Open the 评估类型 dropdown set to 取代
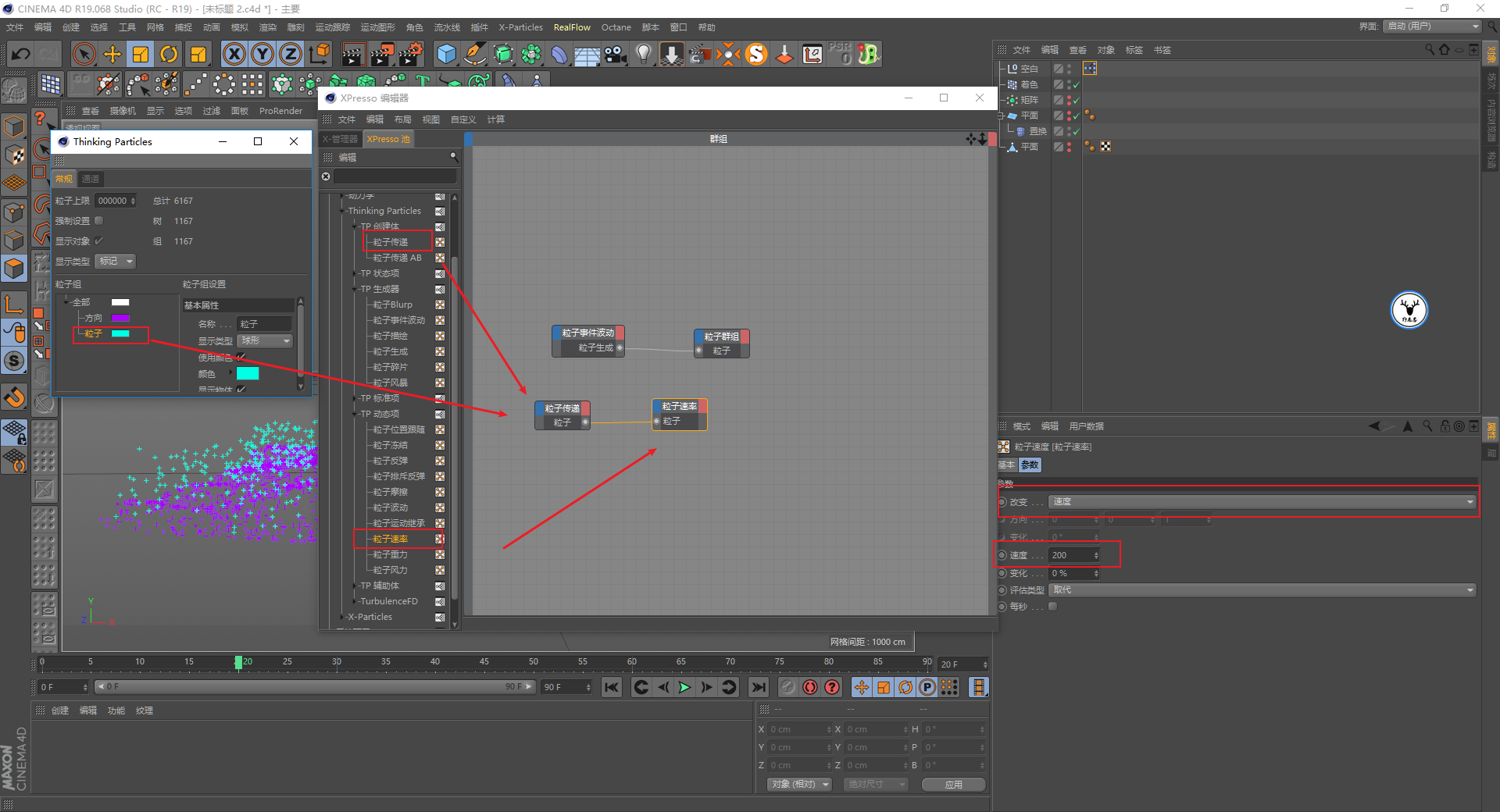Screen dimensions: 1500x812 click(1262, 590)
